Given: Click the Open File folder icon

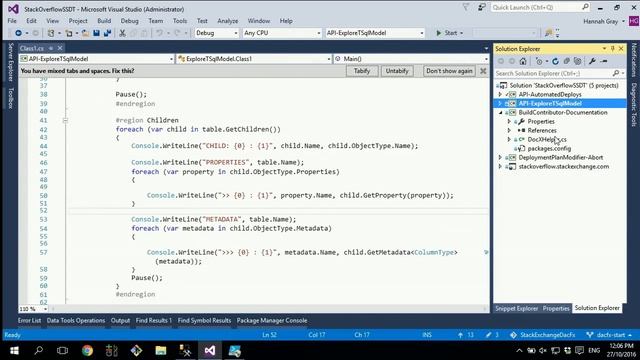Looking at the screenshot, I should click(x=85, y=33).
